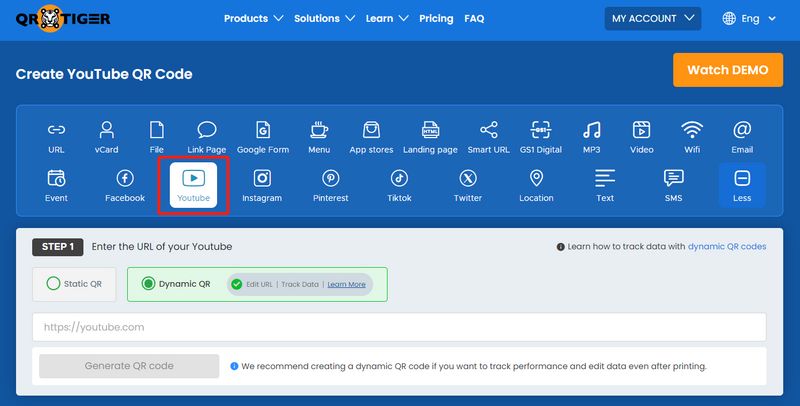800x406 pixels.
Task: Open the MY ACCOUNT dropdown
Action: point(652,18)
